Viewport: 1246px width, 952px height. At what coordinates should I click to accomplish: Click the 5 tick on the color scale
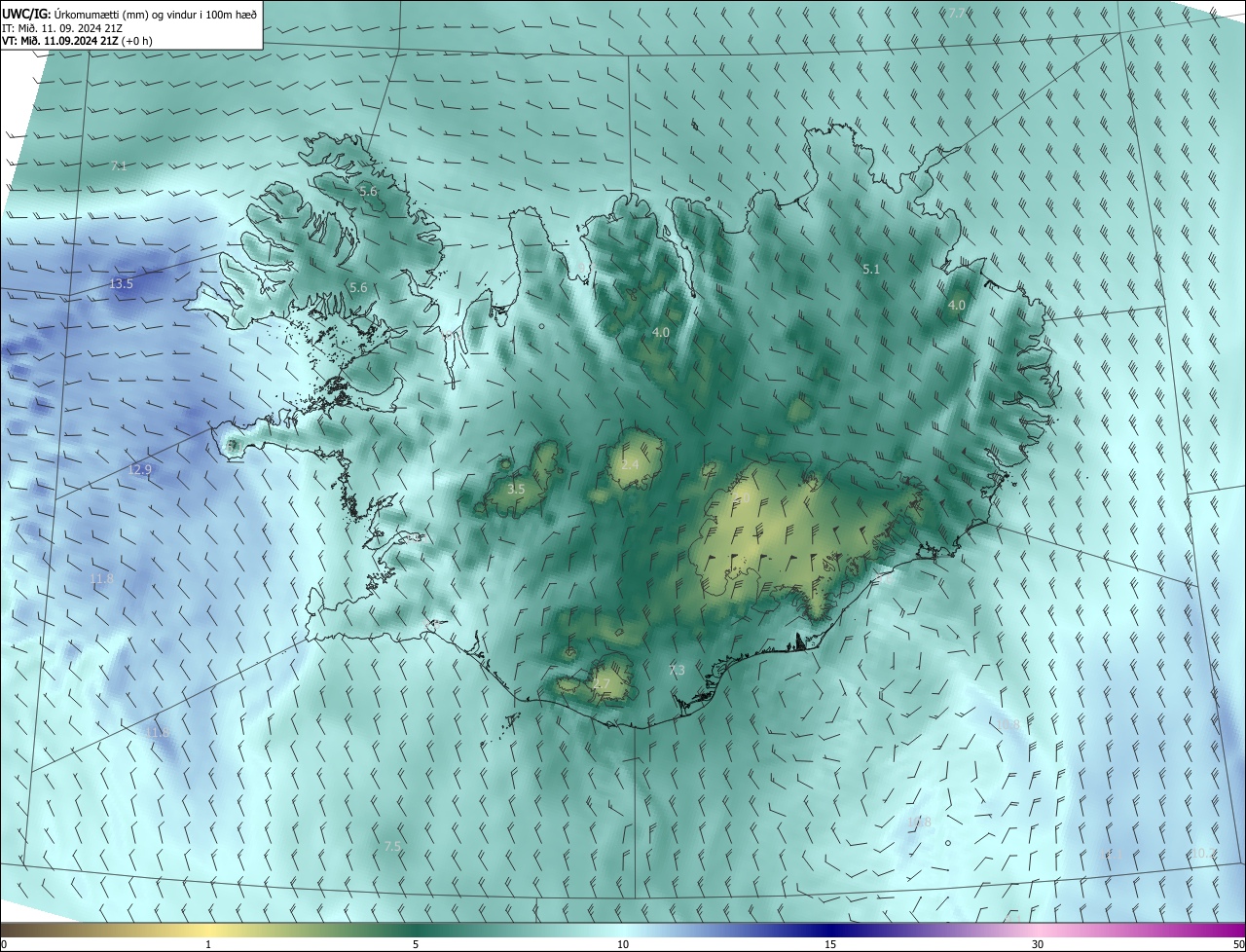pos(416,945)
